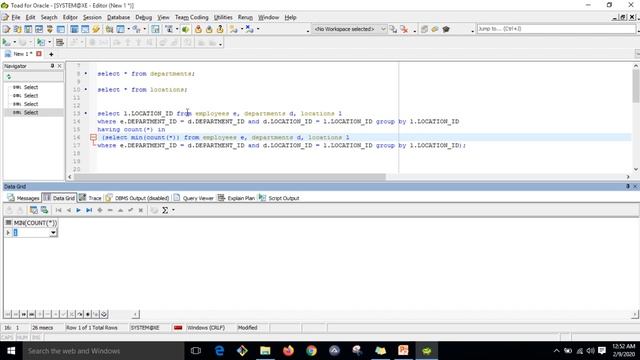Switch to DBMS Output (disabled) tab
The width and height of the screenshot is (640, 360).
pyautogui.click(x=137, y=198)
